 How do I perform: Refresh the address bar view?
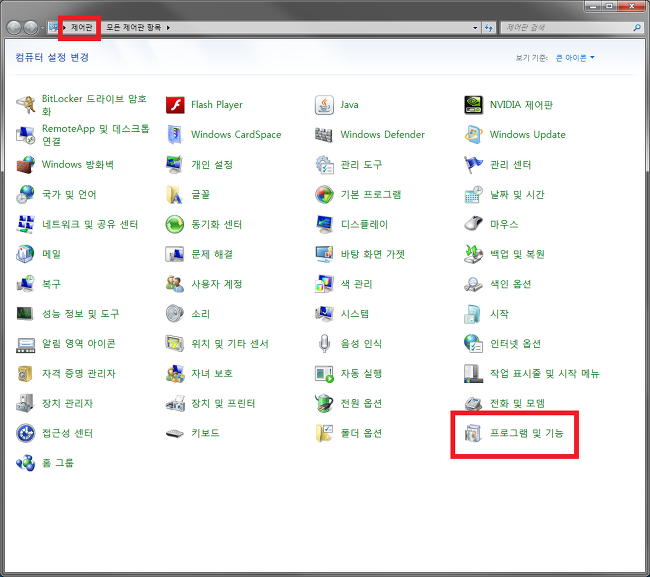[489, 28]
